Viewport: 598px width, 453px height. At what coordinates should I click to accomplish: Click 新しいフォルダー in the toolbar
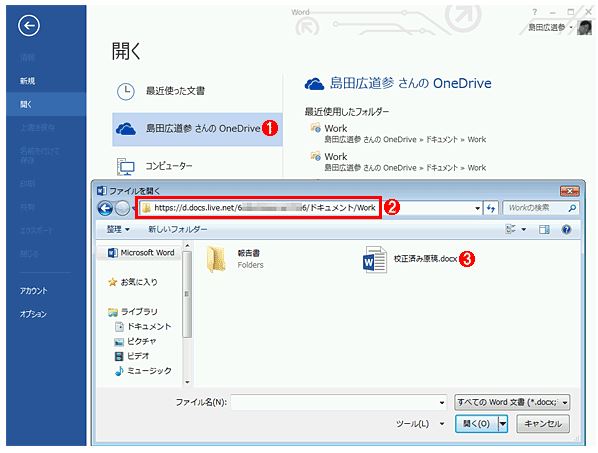[178, 229]
